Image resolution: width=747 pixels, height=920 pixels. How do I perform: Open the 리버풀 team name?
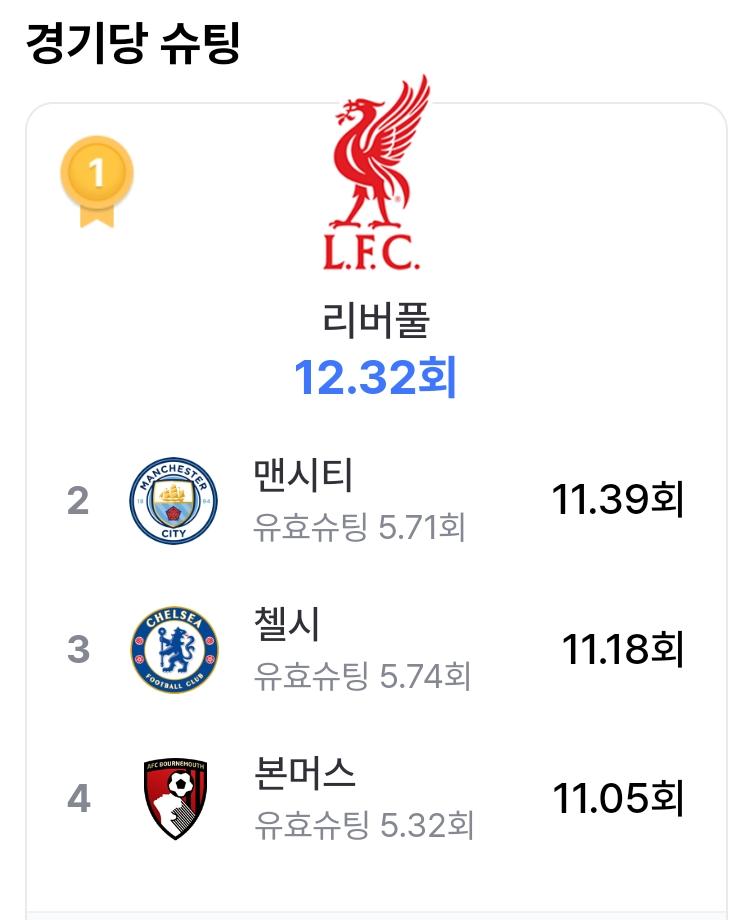pos(376,320)
